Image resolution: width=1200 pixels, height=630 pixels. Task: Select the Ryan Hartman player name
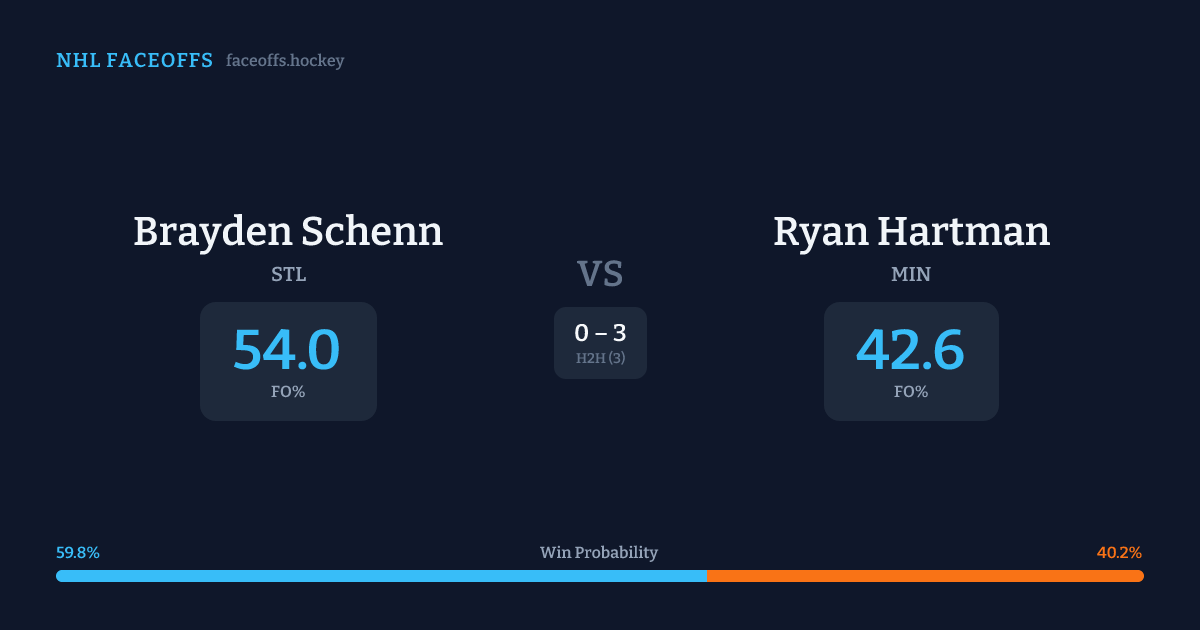[x=911, y=232]
